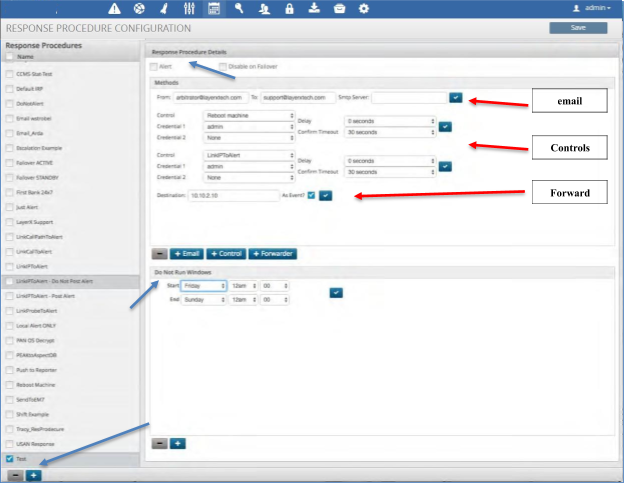Click the sliders configuration icon
The width and height of the screenshot is (624, 483).
(190, 8)
